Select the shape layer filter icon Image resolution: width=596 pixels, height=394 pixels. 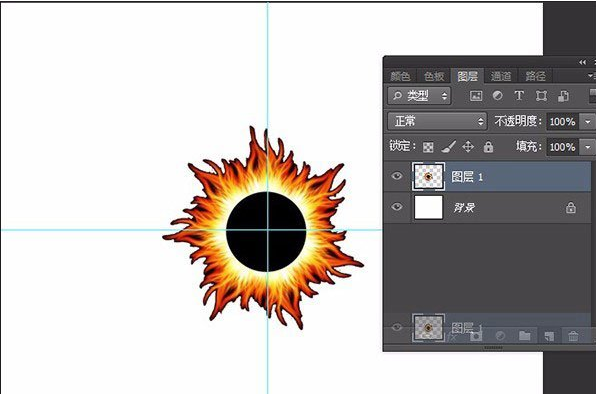coord(541,96)
